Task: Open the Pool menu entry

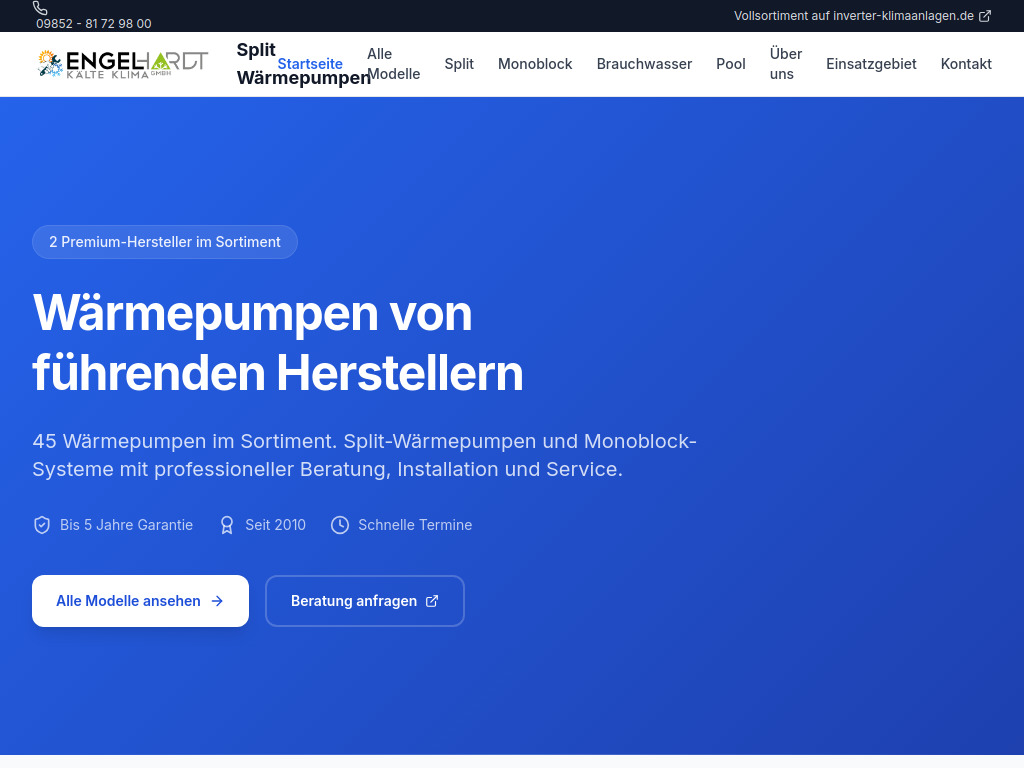Action: click(731, 63)
